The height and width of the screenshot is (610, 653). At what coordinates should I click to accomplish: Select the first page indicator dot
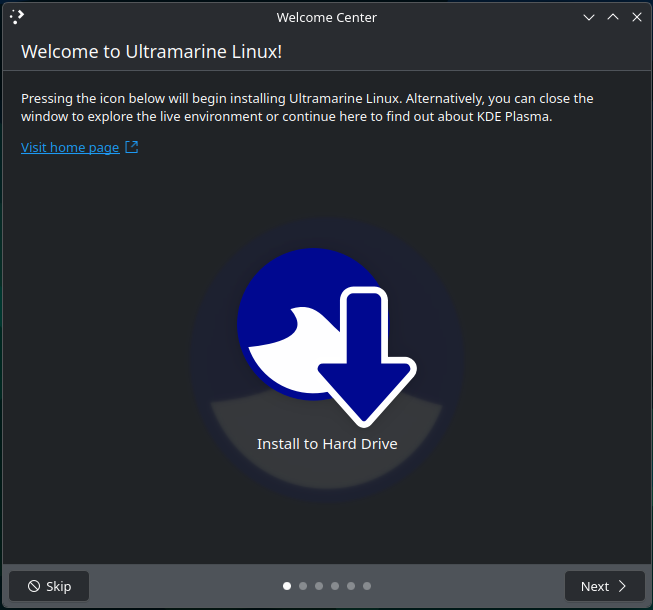pos(287,586)
